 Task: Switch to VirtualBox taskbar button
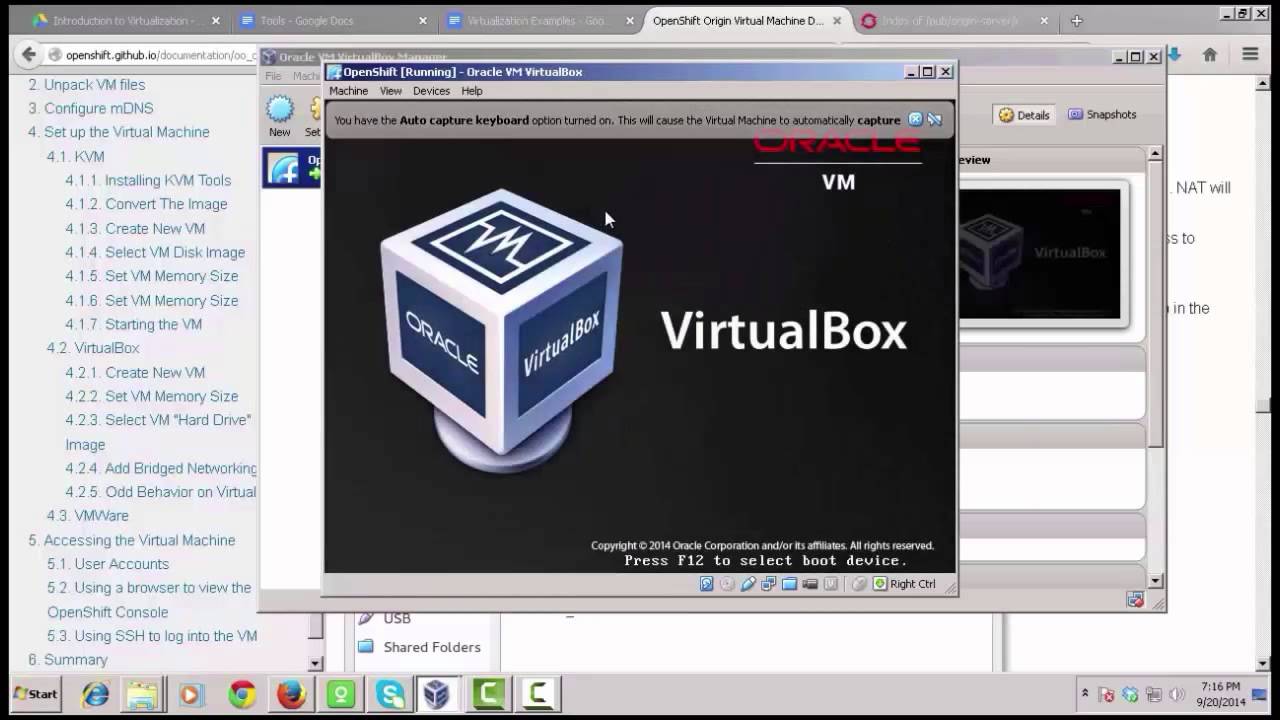click(x=437, y=694)
